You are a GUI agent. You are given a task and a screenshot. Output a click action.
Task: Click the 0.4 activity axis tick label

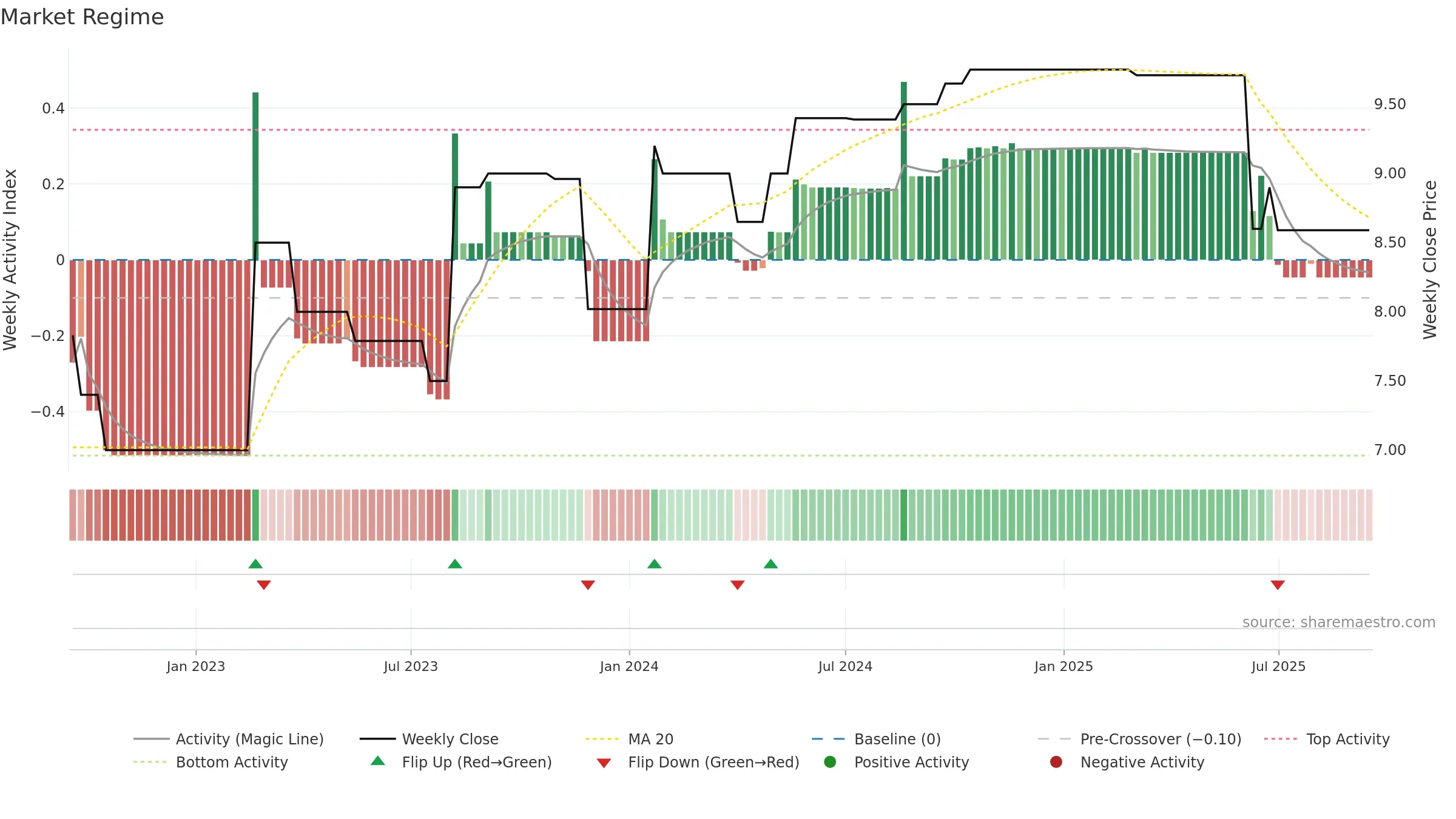[53, 109]
